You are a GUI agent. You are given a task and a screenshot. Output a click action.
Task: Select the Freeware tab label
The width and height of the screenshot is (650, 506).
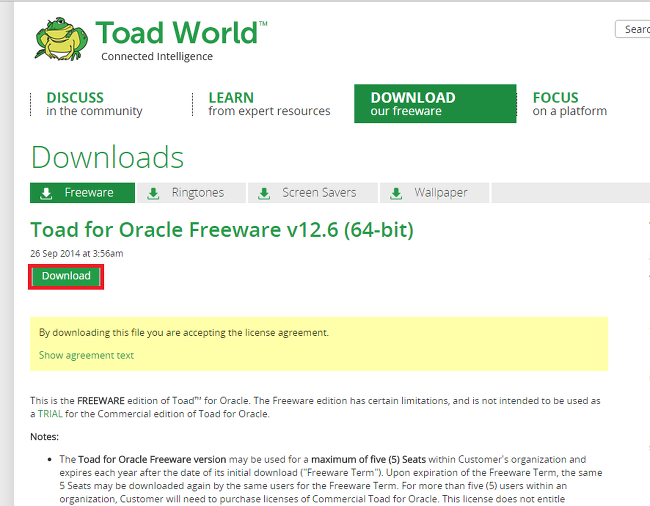[x=89, y=193]
